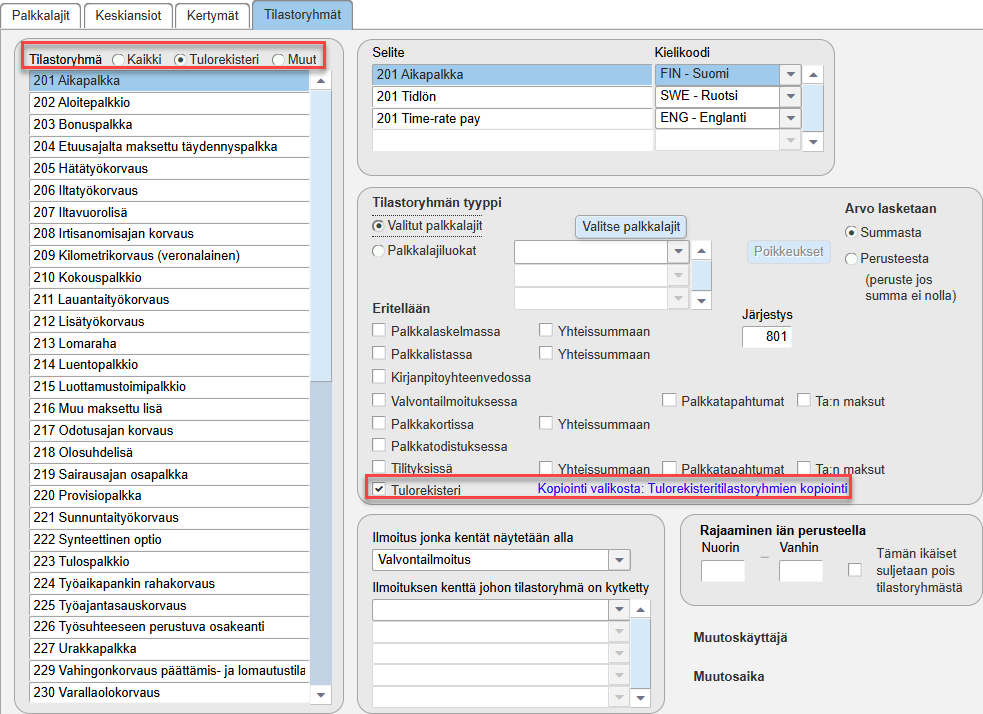This screenshot has height=714, width=983.
Task: Uncheck the Tulorekisteri checkbox
Action: point(379,489)
